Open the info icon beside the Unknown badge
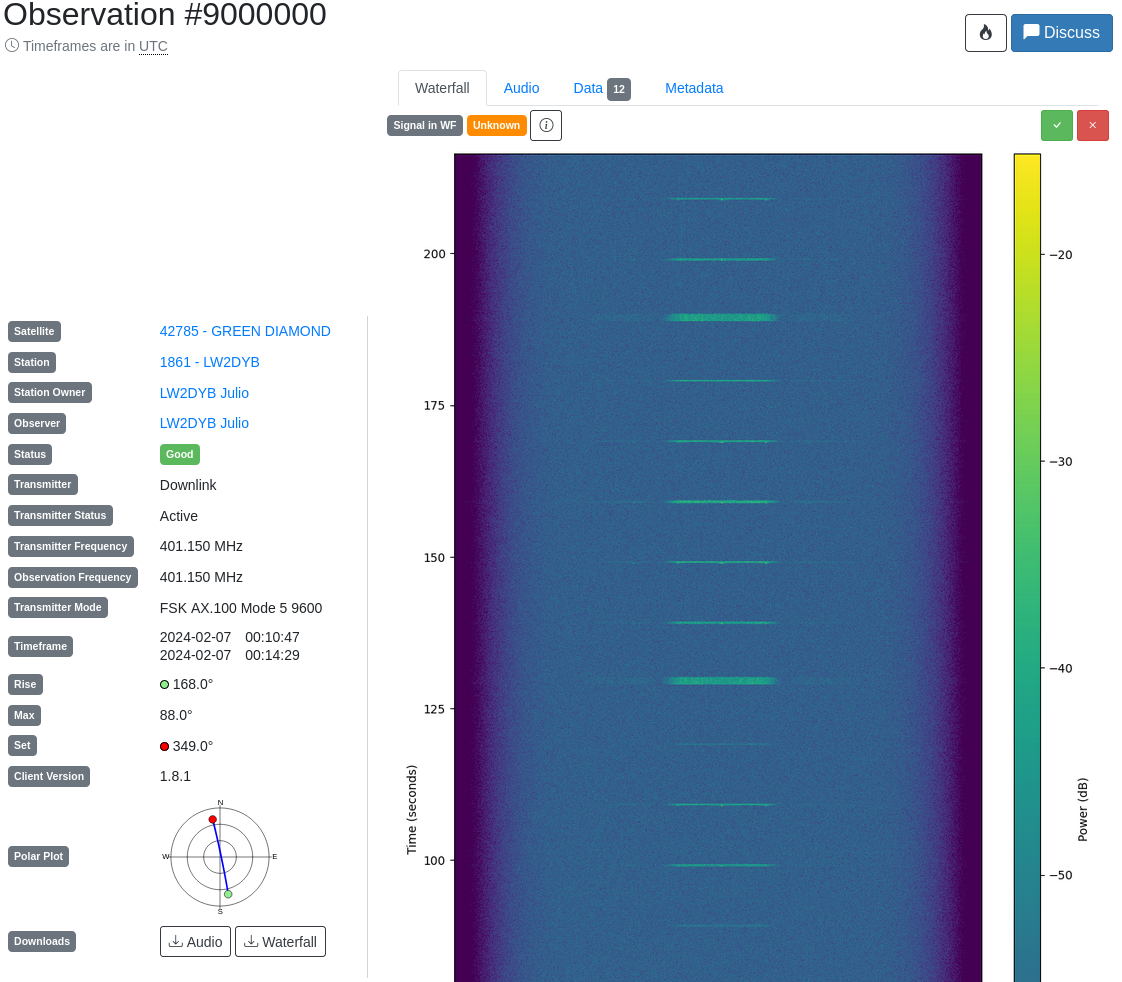 click(x=545, y=125)
